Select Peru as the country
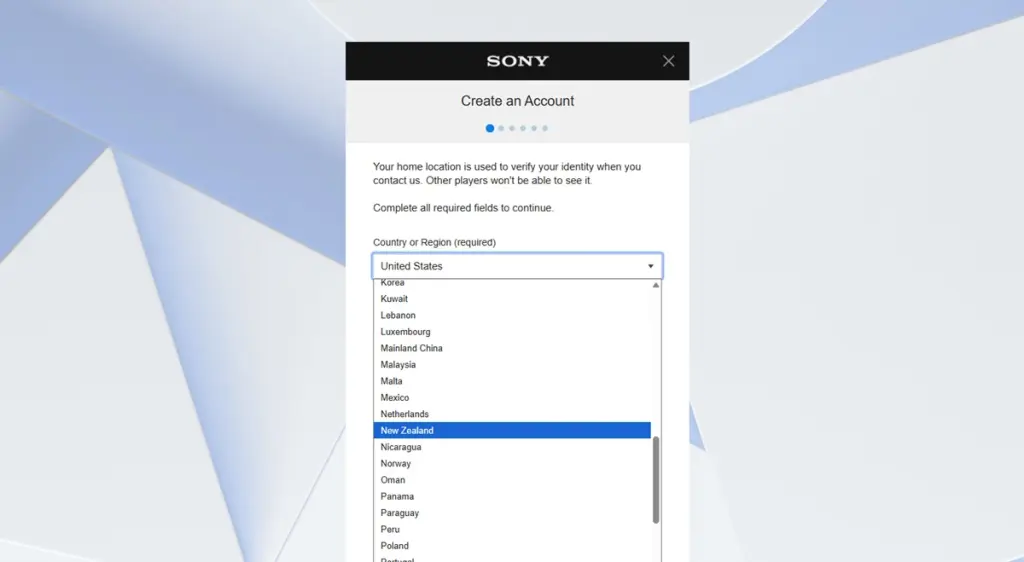 pyautogui.click(x=512, y=529)
